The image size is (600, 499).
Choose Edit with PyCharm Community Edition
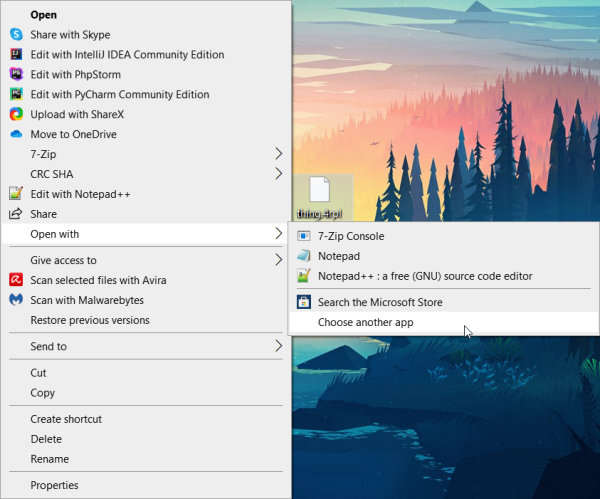(x=146, y=94)
